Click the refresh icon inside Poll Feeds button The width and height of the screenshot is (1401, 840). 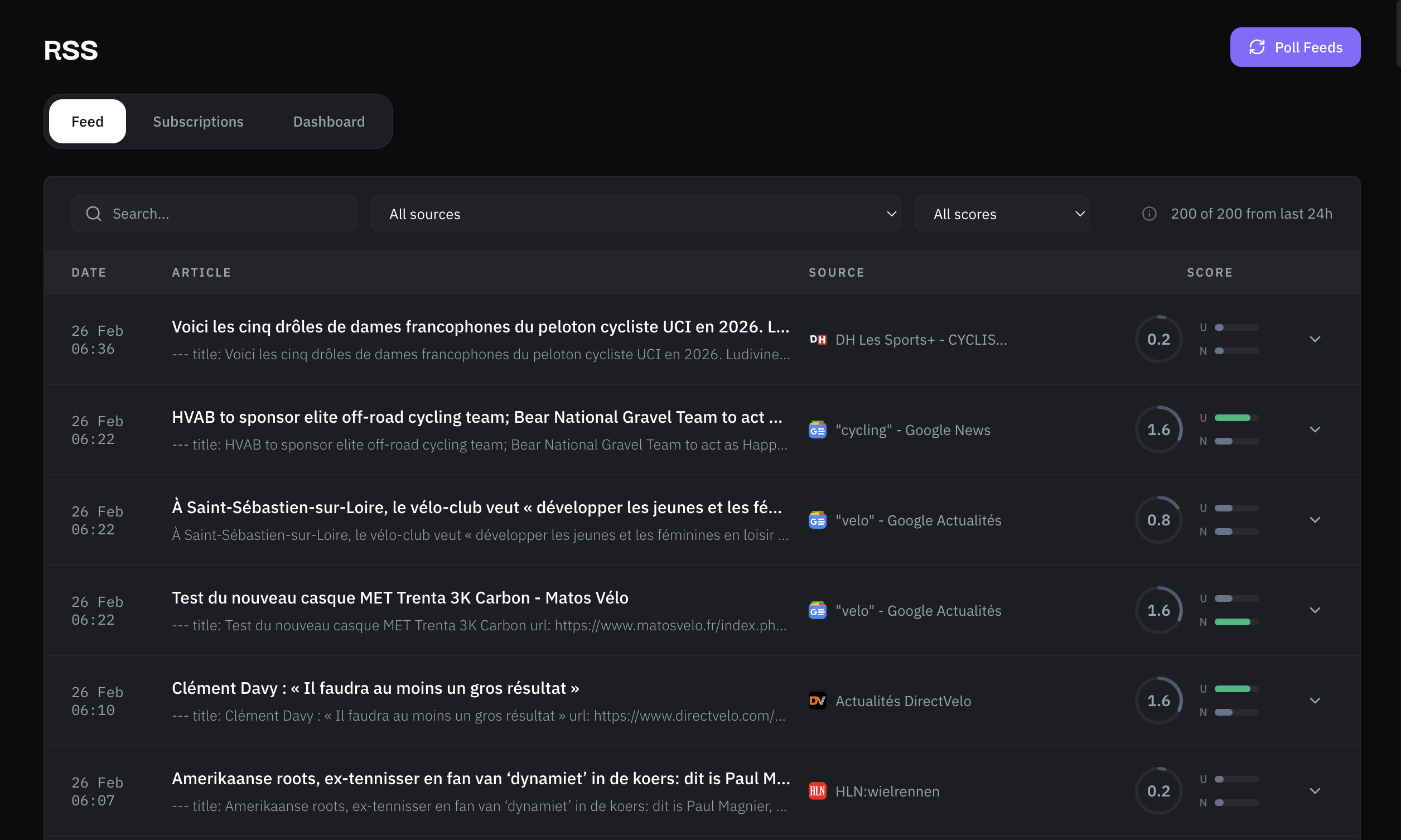[1257, 47]
